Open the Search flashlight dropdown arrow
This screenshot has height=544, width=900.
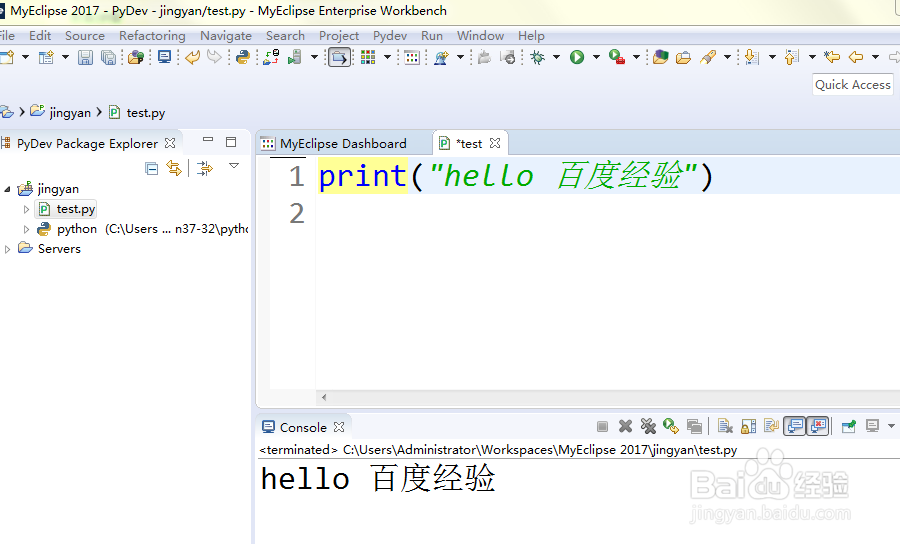point(727,57)
